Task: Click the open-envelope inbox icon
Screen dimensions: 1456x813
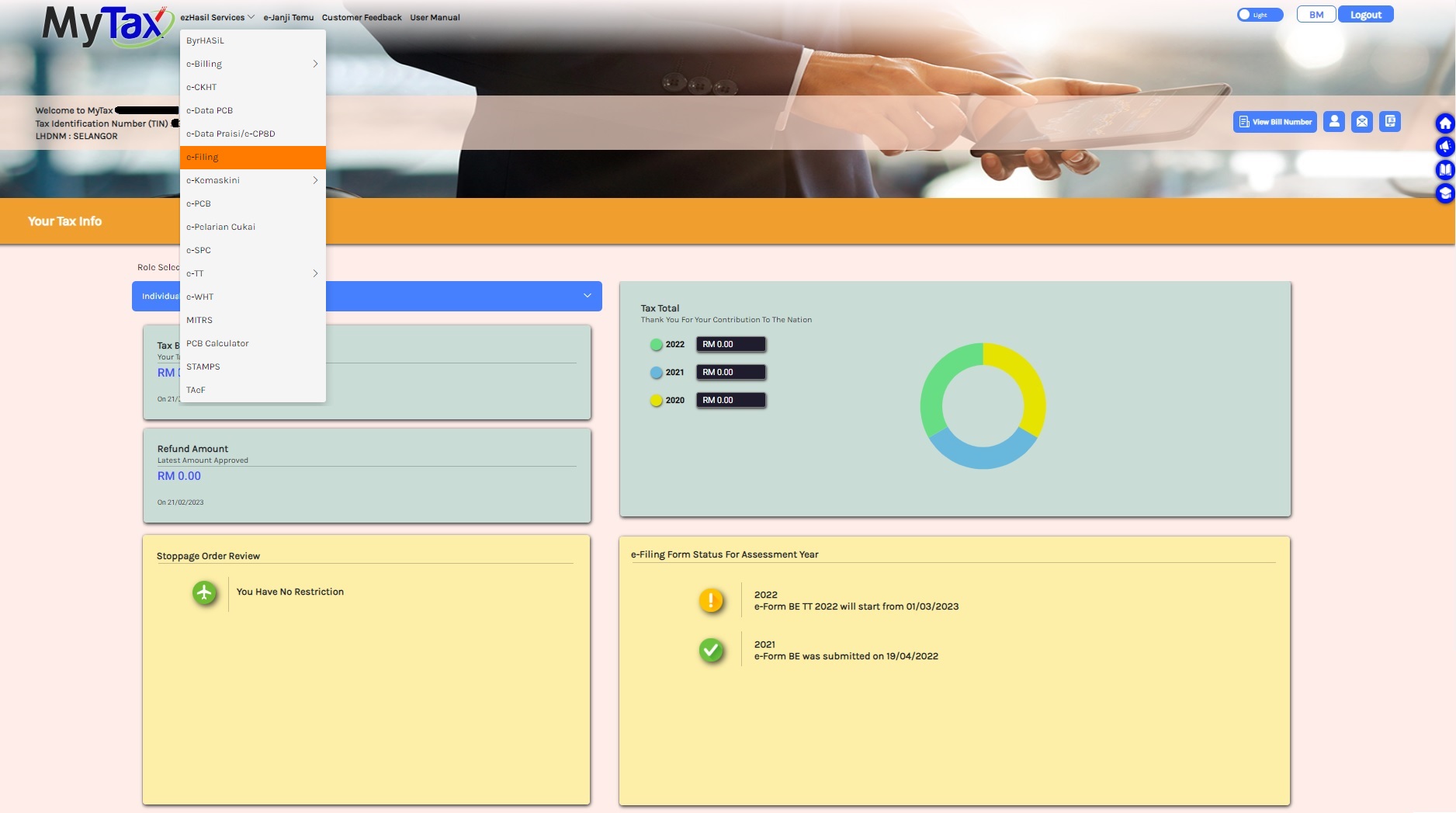Action: coord(1362,122)
